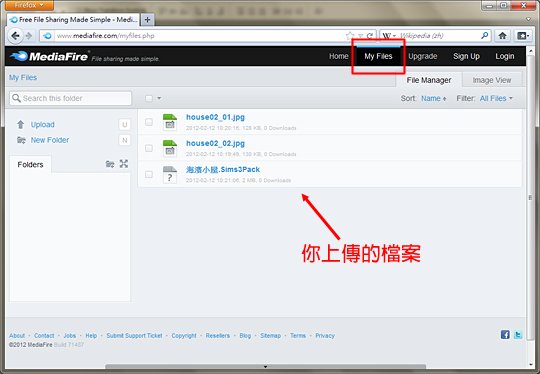Click the Upload arrow icon
Viewport: 540px width, 374px height.
21,124
